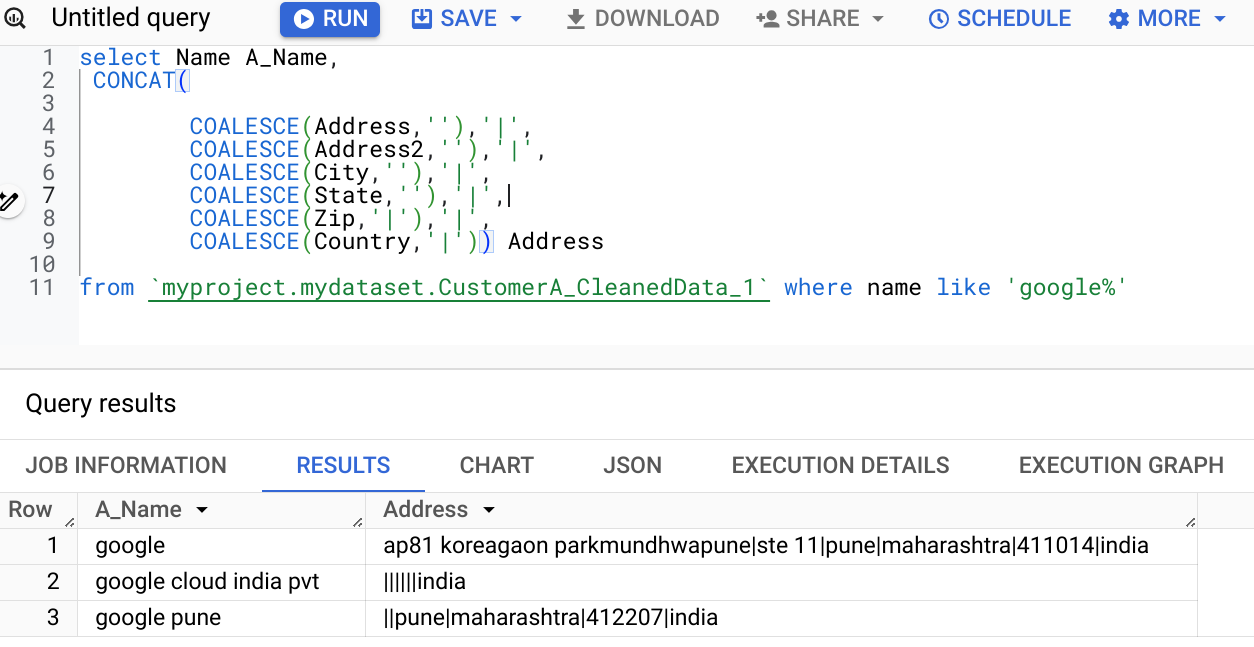
Task: Expand the SHARE dropdown chevron
Action: pos(879,18)
